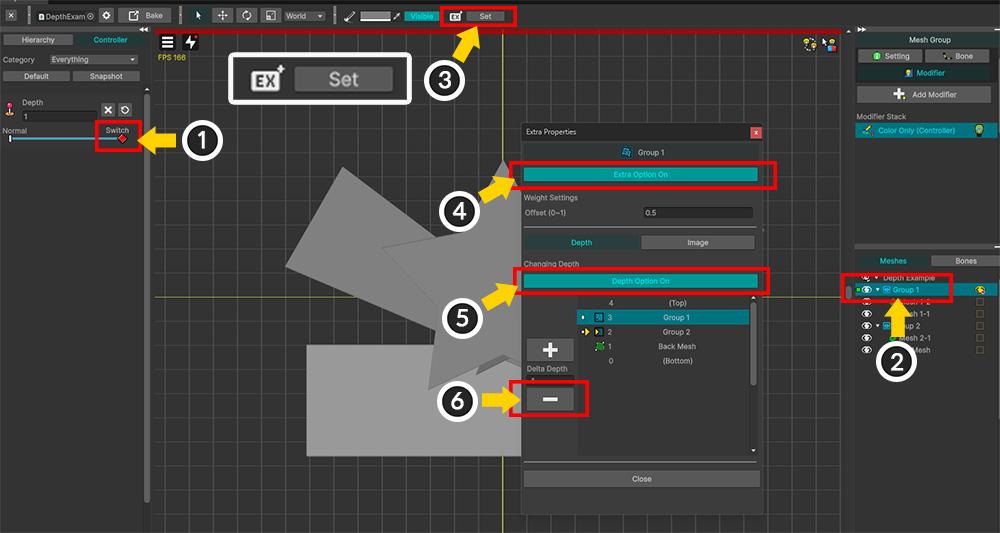Open settings gear next to DepthExam

tap(106, 16)
